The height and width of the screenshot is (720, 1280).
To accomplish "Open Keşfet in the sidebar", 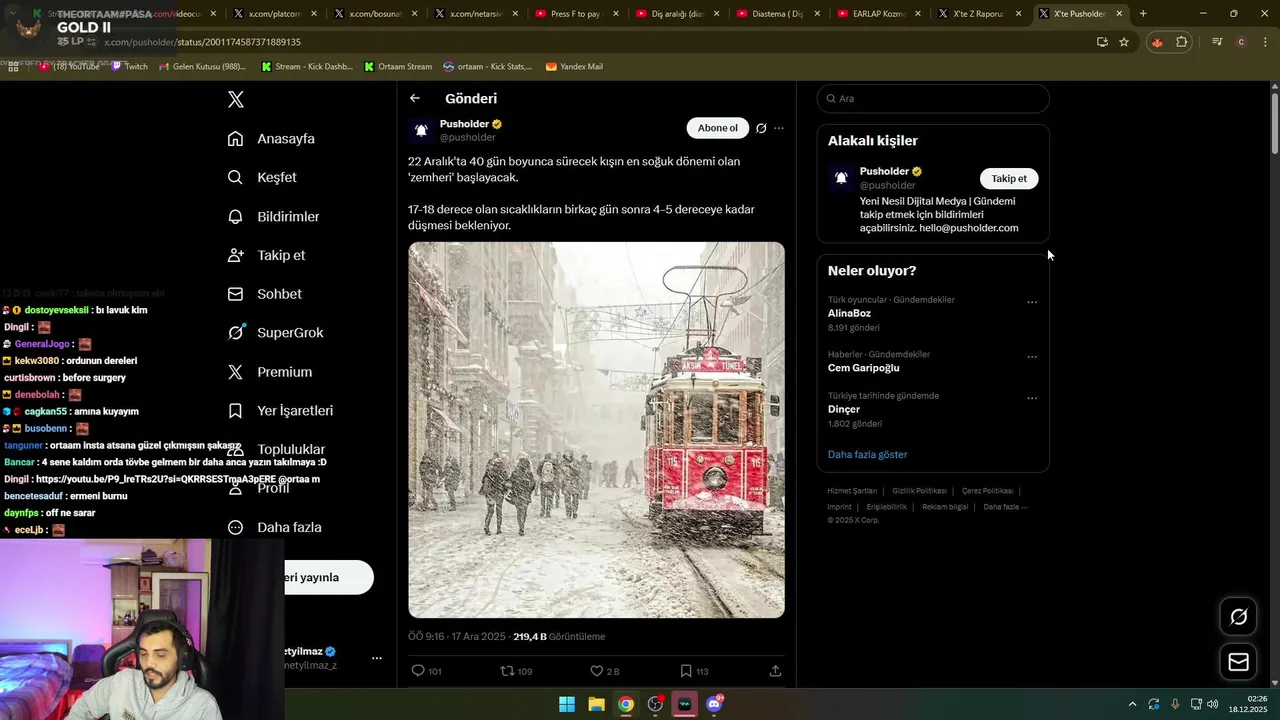I will click(262, 177).
